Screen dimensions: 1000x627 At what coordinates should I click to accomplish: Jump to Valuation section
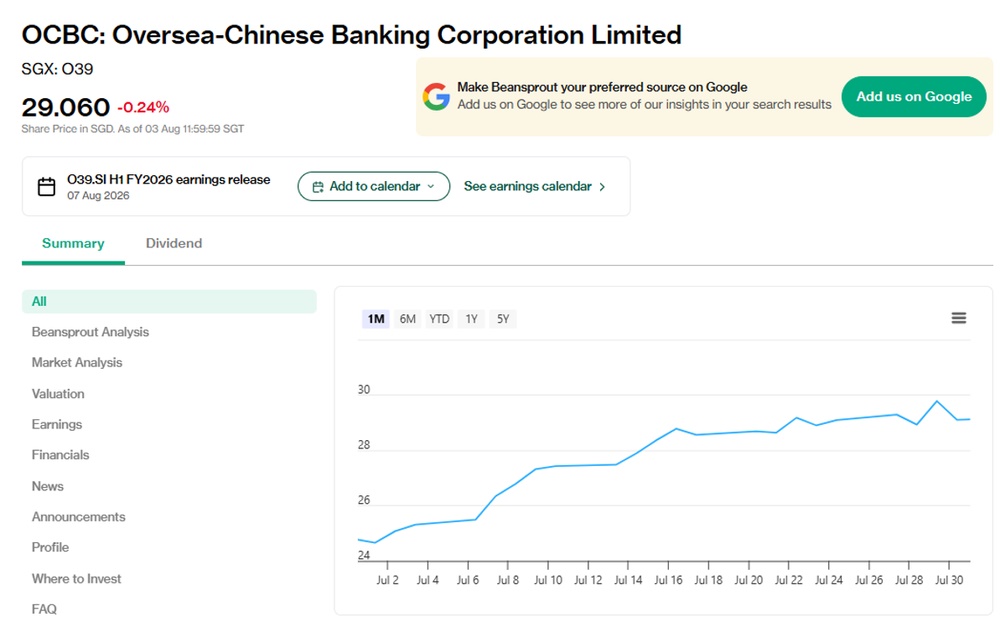tap(58, 394)
